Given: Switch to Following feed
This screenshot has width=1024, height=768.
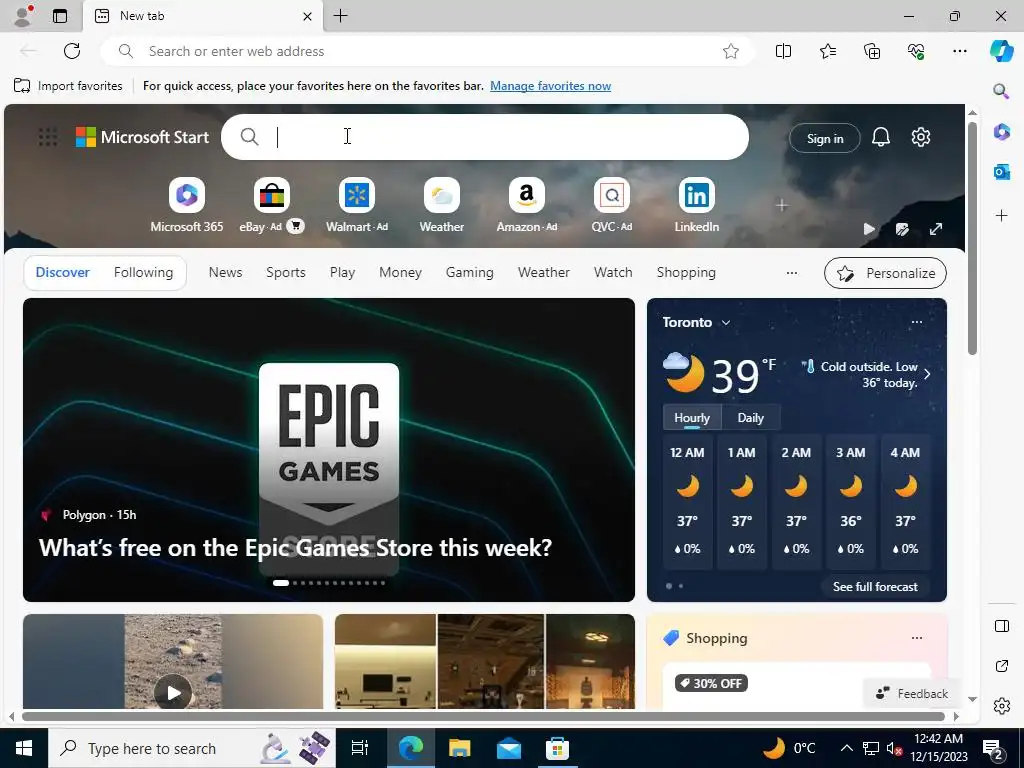Looking at the screenshot, I should click(x=143, y=272).
